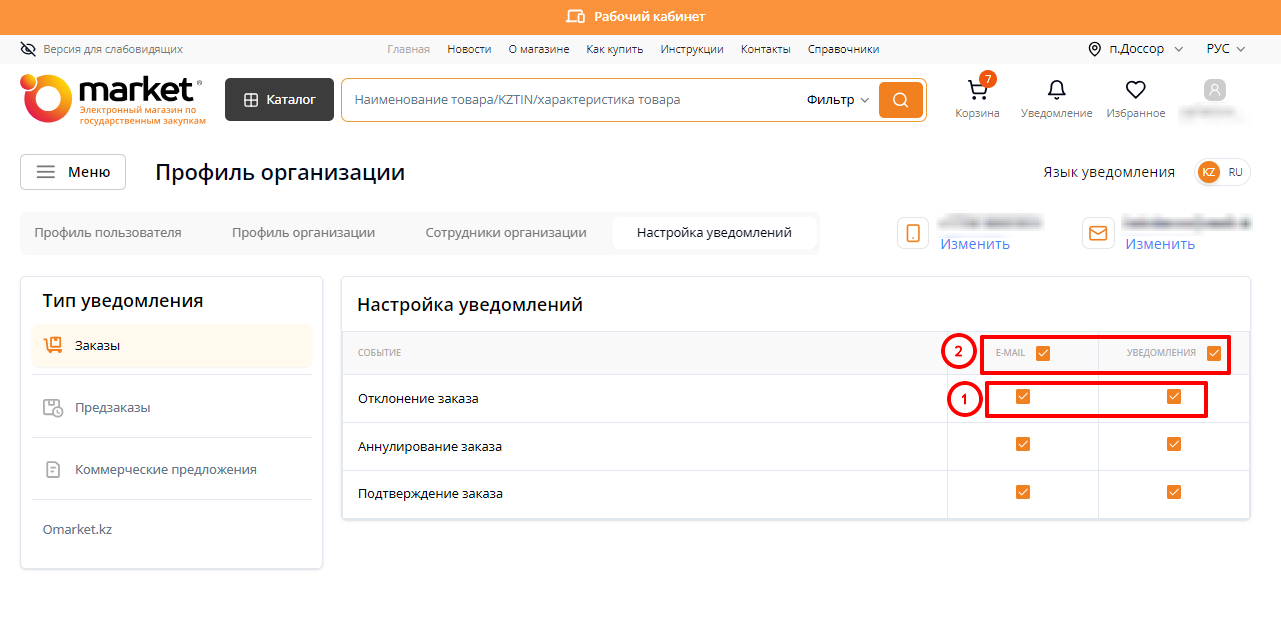
Task: Click the orange search magnifier button
Action: click(900, 100)
